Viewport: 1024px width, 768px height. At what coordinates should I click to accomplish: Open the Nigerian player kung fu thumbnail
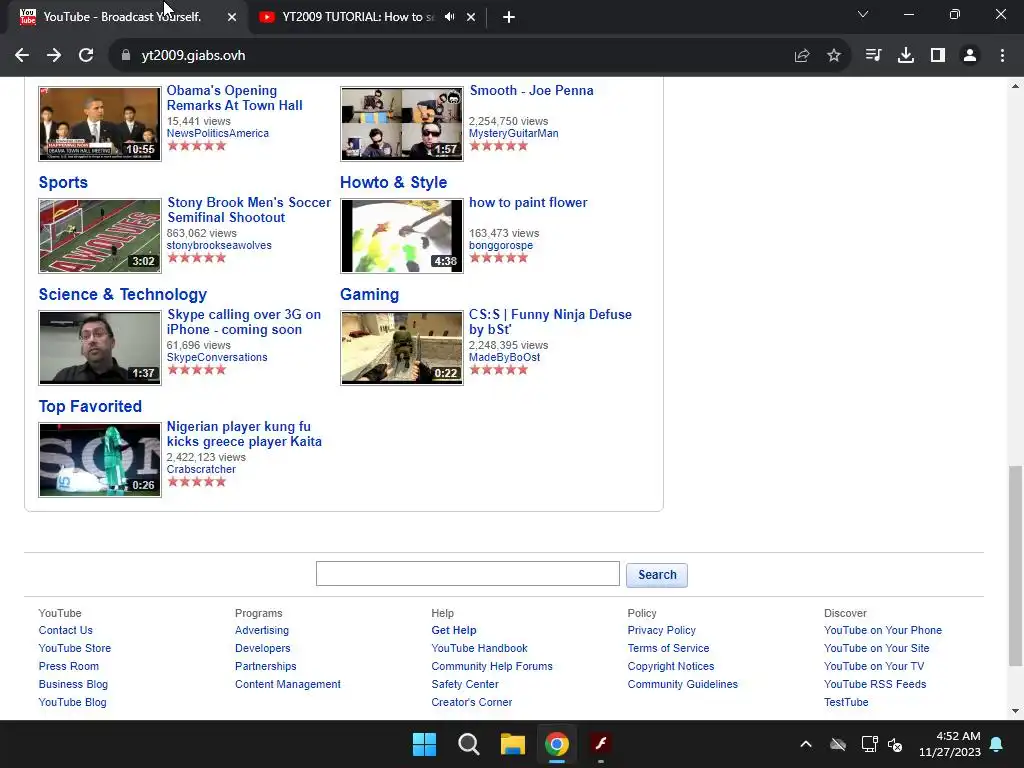coord(100,460)
